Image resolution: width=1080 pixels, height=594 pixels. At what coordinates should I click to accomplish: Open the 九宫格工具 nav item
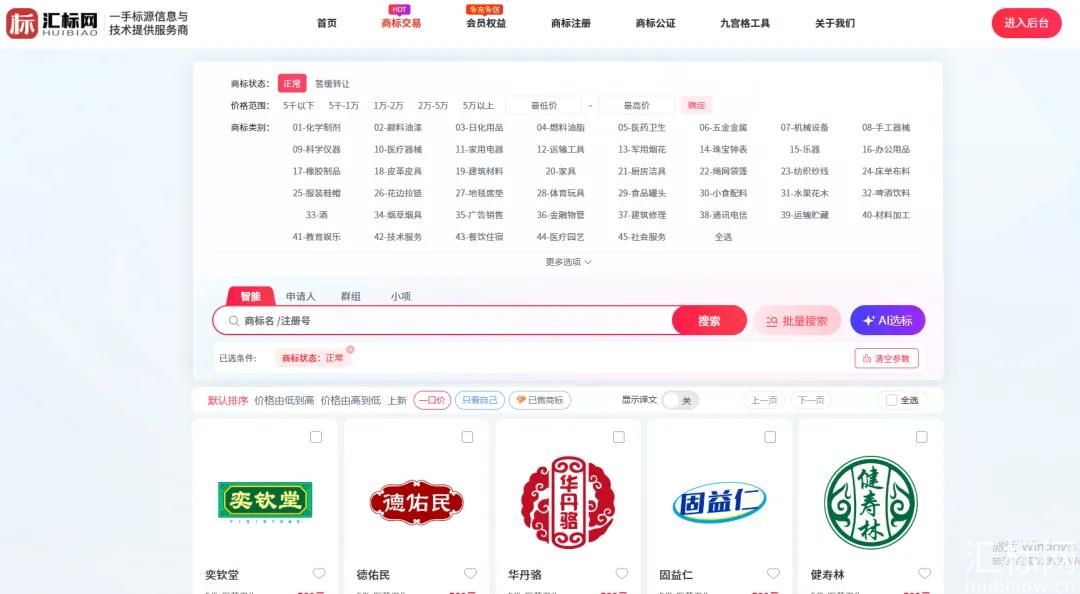745,23
